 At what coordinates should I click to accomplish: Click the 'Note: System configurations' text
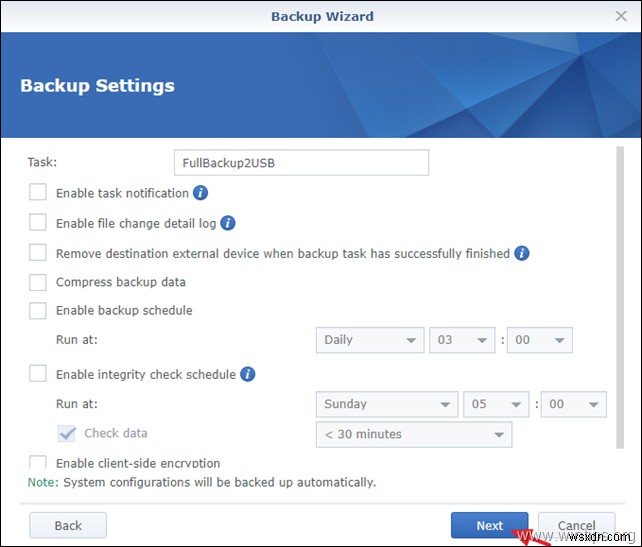202,482
